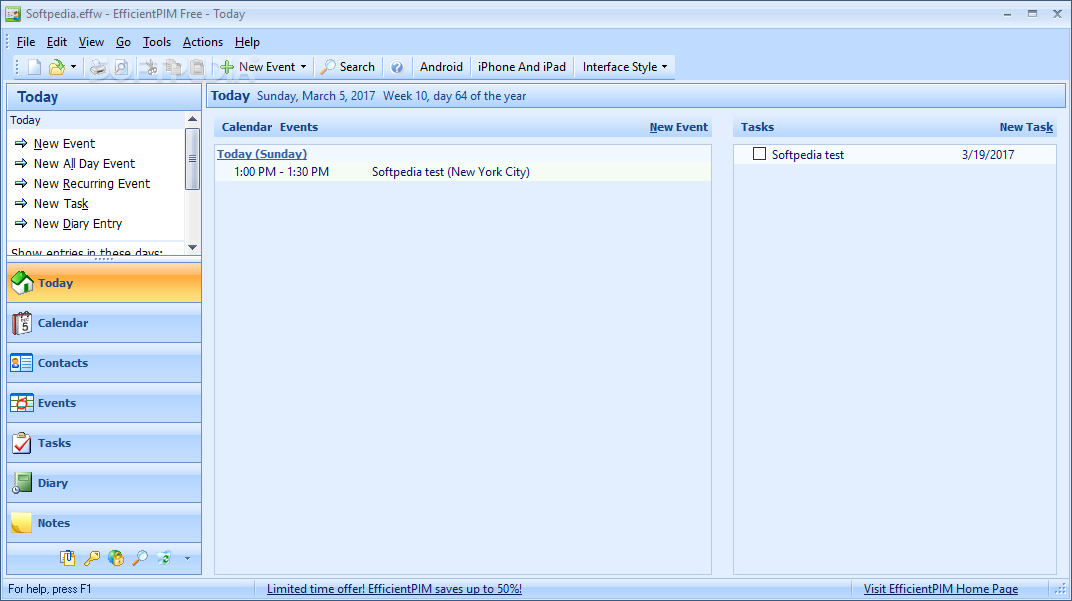Open the View menu
The width and height of the screenshot is (1072, 601).
pyautogui.click(x=91, y=42)
